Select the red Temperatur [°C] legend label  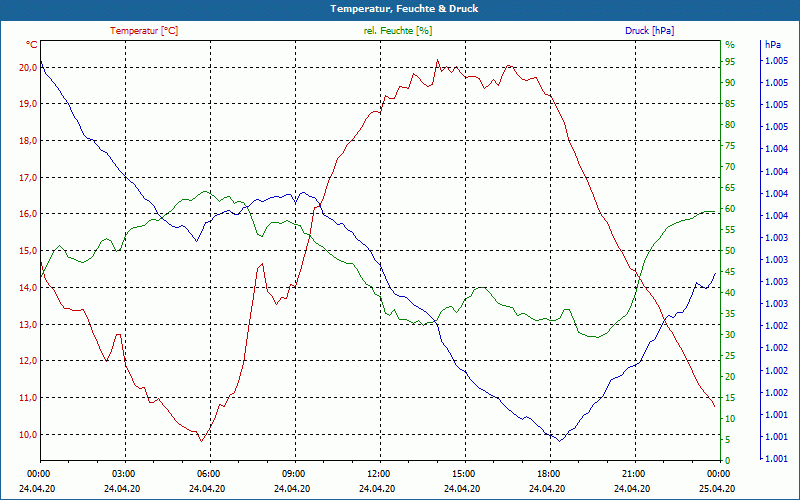(144, 31)
